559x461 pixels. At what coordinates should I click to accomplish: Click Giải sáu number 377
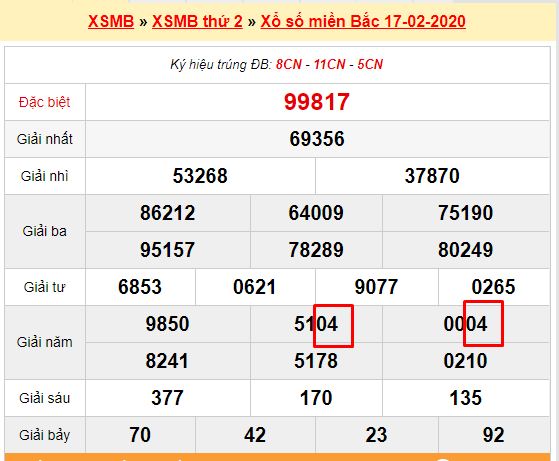coord(167,398)
